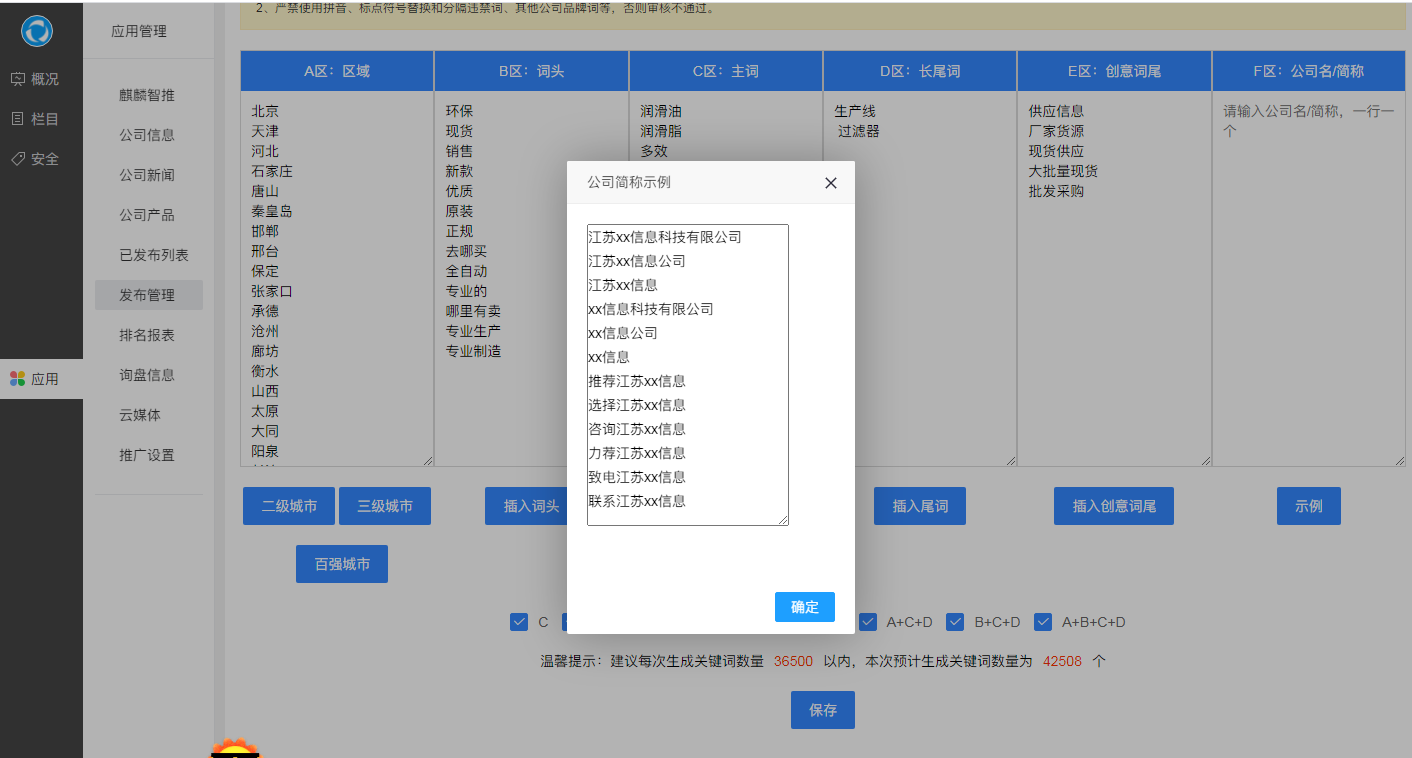Click 哪里有卖 in the 词头 list
The image size is (1412, 758).
pos(474,311)
